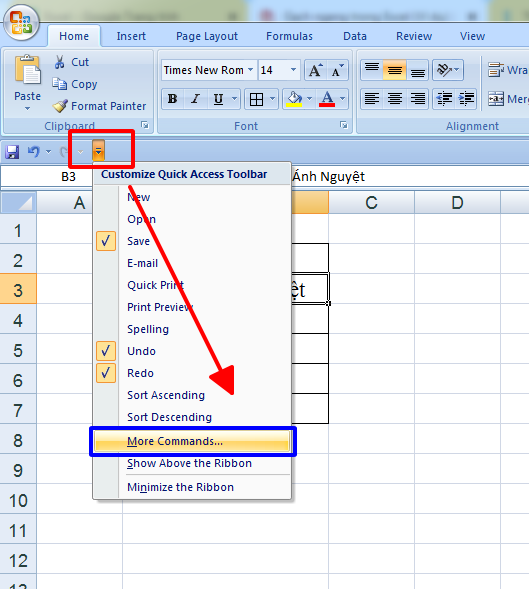Select Minimize the Ribbon
529x589 pixels.
[x=192, y=487]
